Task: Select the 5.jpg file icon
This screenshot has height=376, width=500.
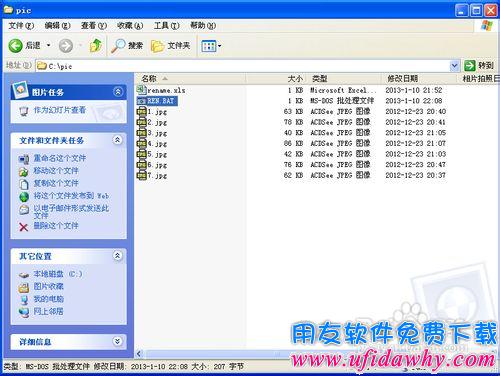Action: tap(142, 154)
